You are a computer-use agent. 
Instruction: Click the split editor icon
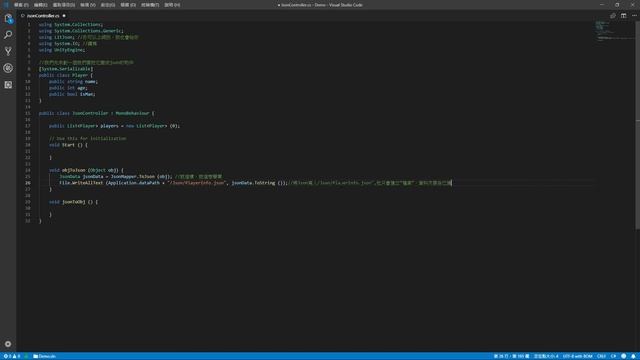tap(623, 16)
